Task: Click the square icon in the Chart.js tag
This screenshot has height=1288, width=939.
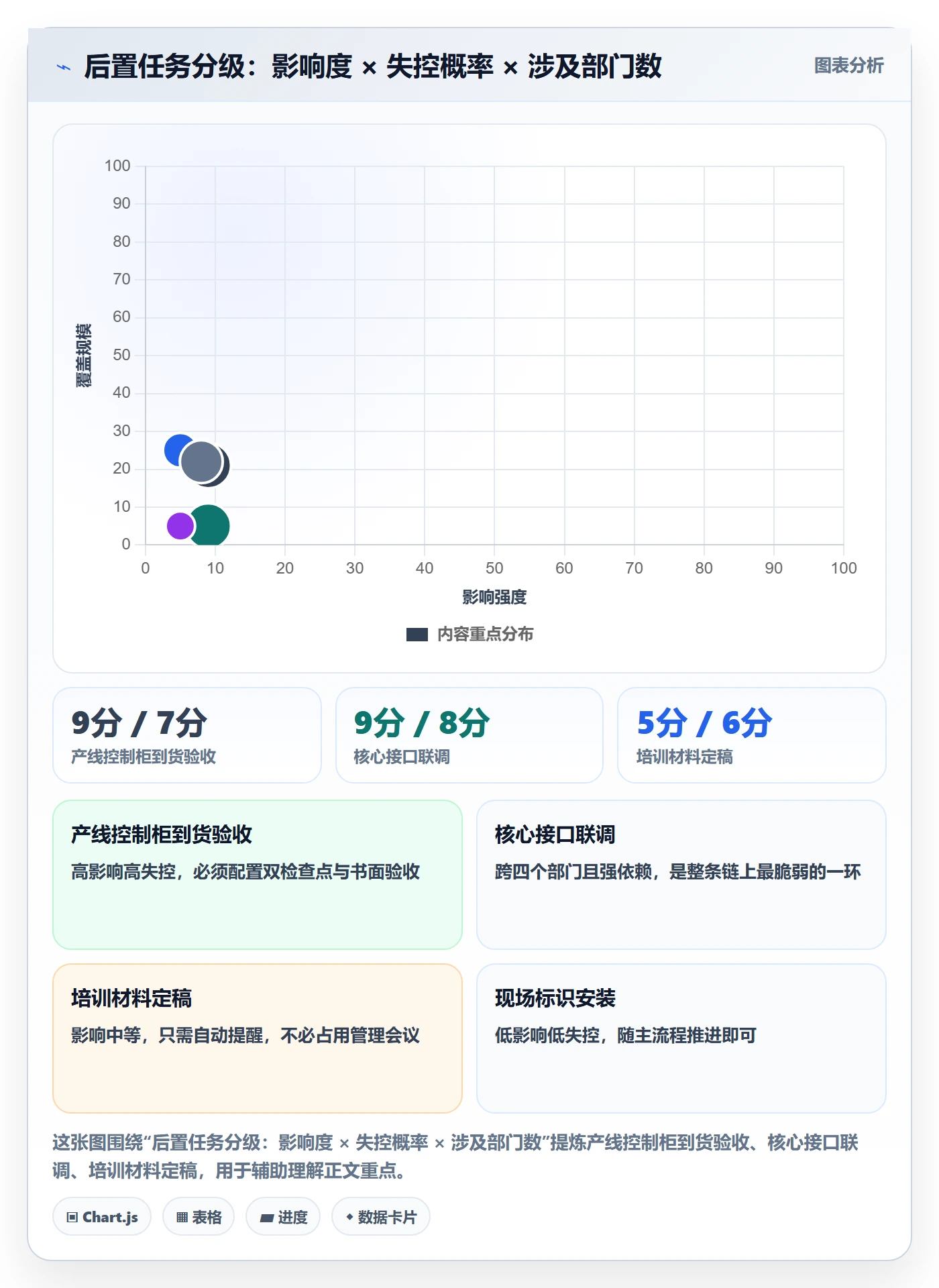Action: tap(72, 1217)
